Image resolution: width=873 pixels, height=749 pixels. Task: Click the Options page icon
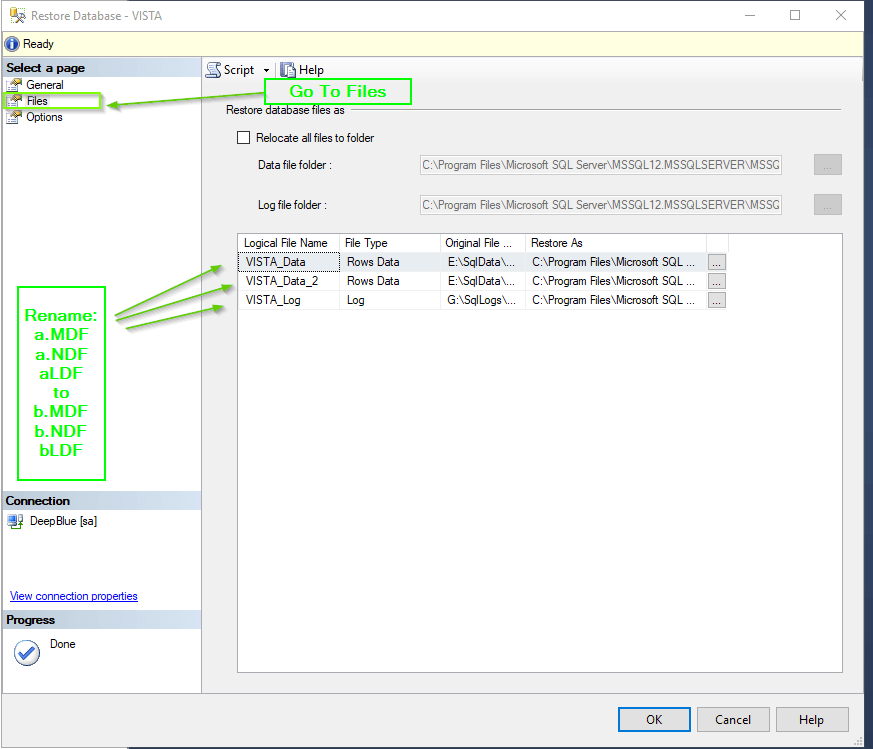(x=14, y=117)
